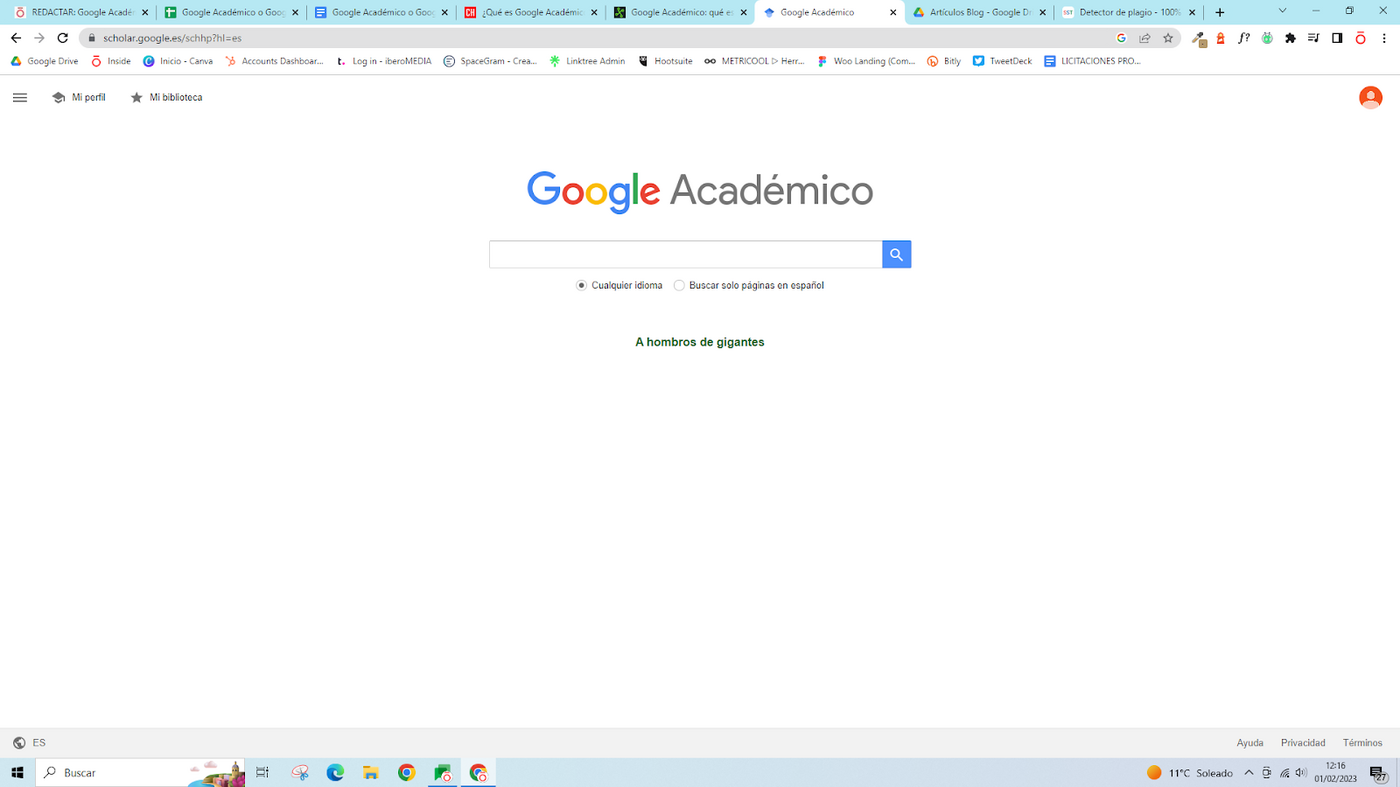Go back to the previous page
Screen dimensions: 1400x787
pos(16,38)
